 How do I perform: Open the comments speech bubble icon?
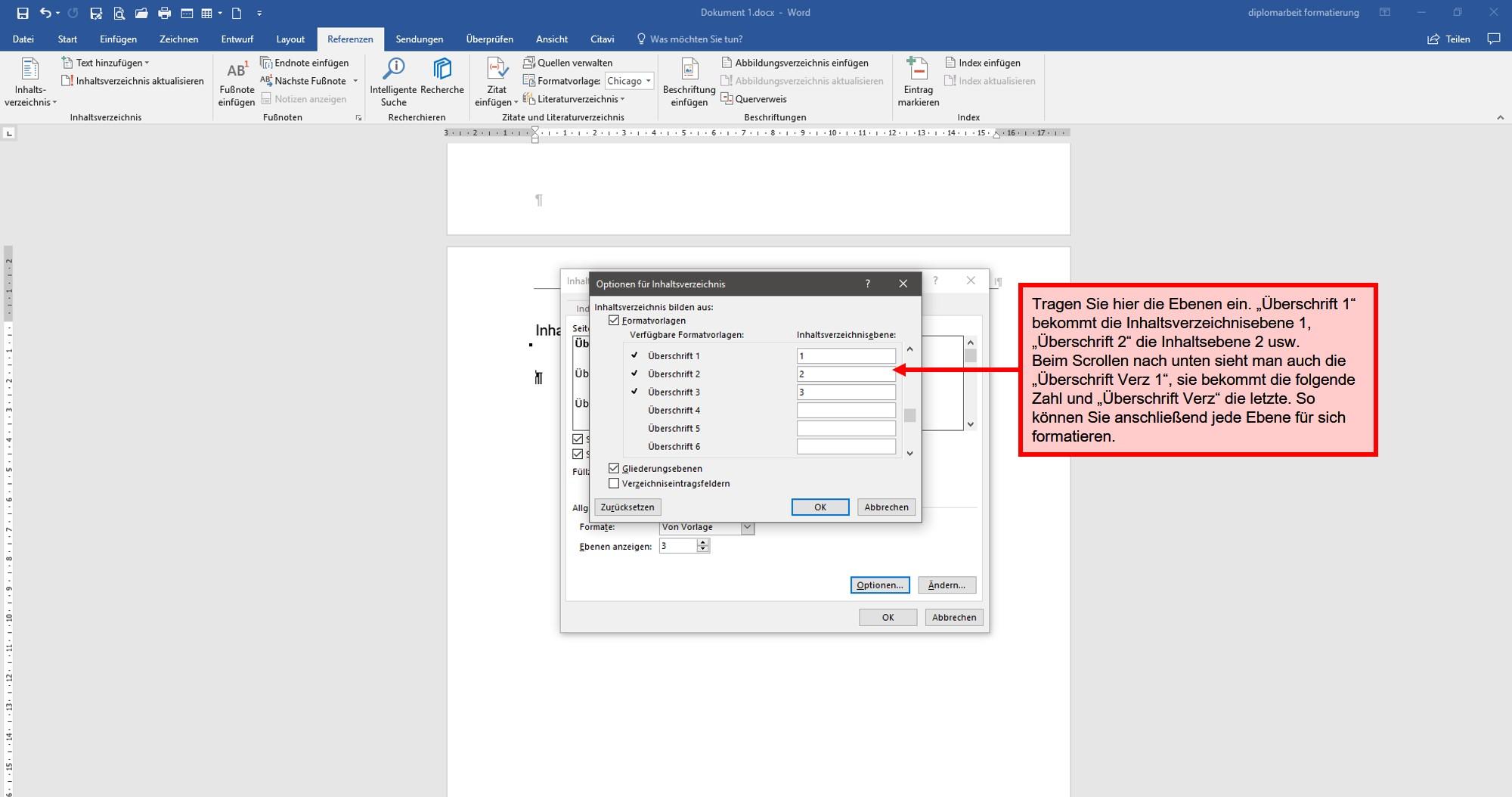pos(1494,39)
